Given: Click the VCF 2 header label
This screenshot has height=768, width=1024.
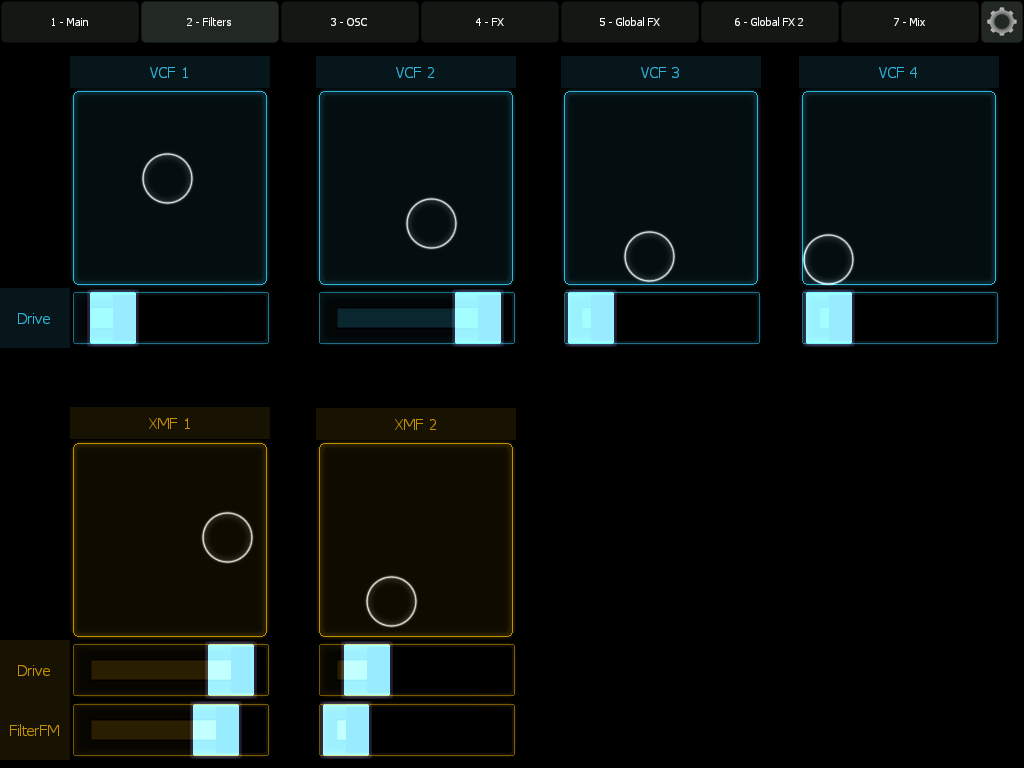Looking at the screenshot, I should pos(416,72).
